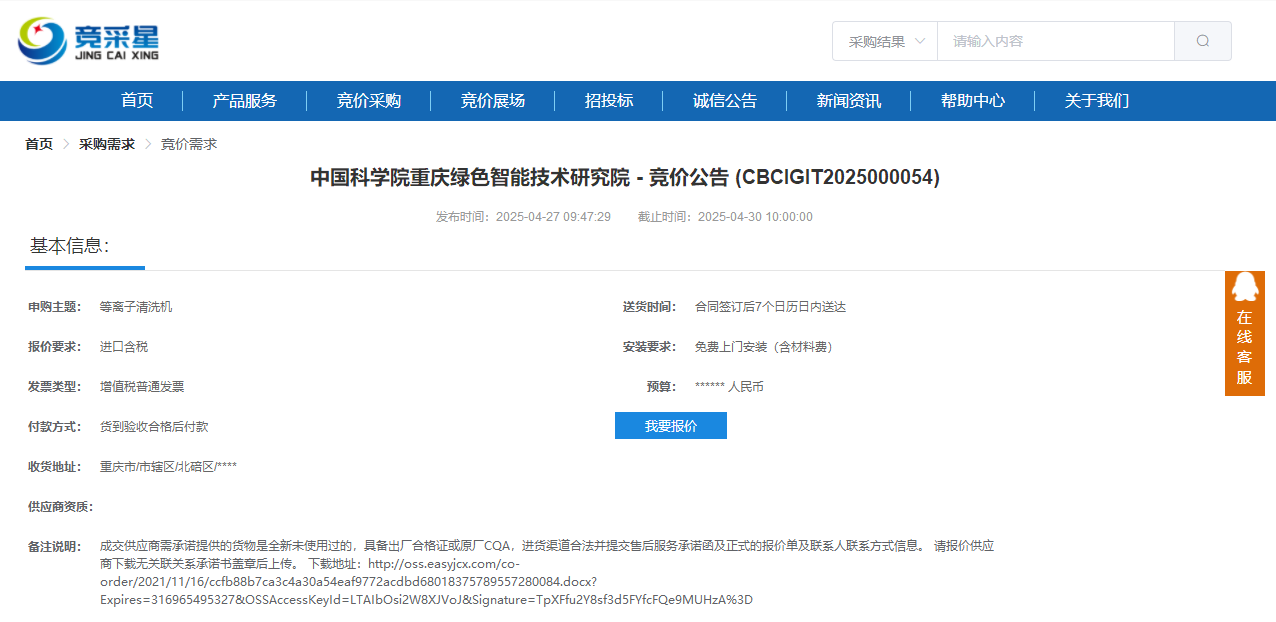This screenshot has height=622, width=1276.
Task: Click inside the 请输入内容 search field
Action: coord(1050,41)
